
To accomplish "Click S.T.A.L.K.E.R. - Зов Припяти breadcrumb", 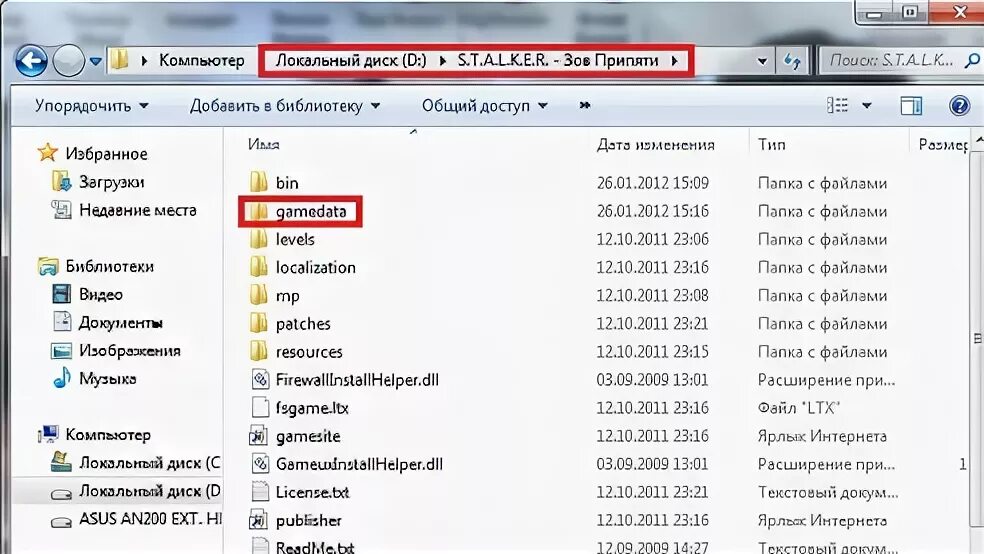I will coord(558,60).
